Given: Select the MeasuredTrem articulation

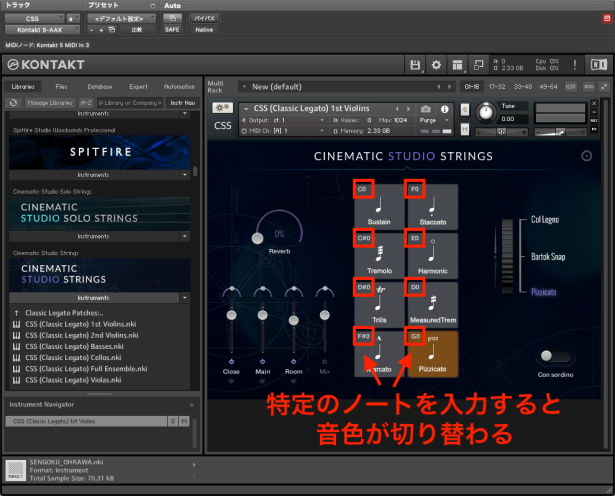Looking at the screenshot, I should pyautogui.click(x=433, y=304).
